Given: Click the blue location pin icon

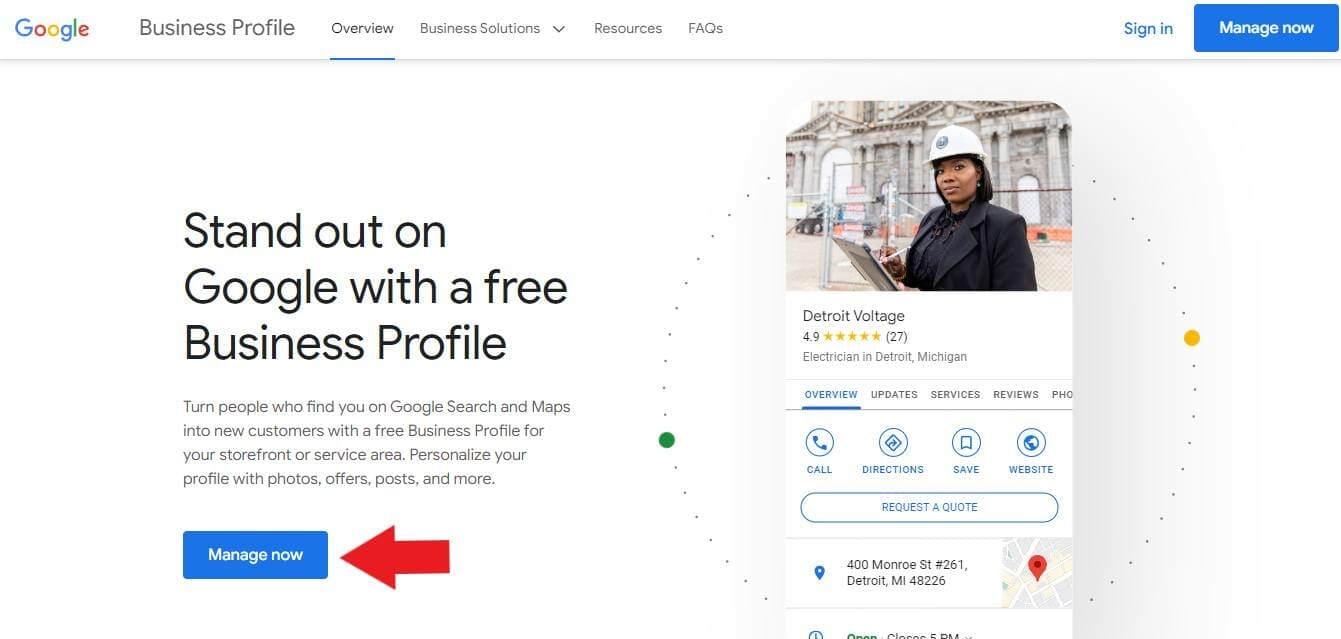Looking at the screenshot, I should click(x=819, y=573).
